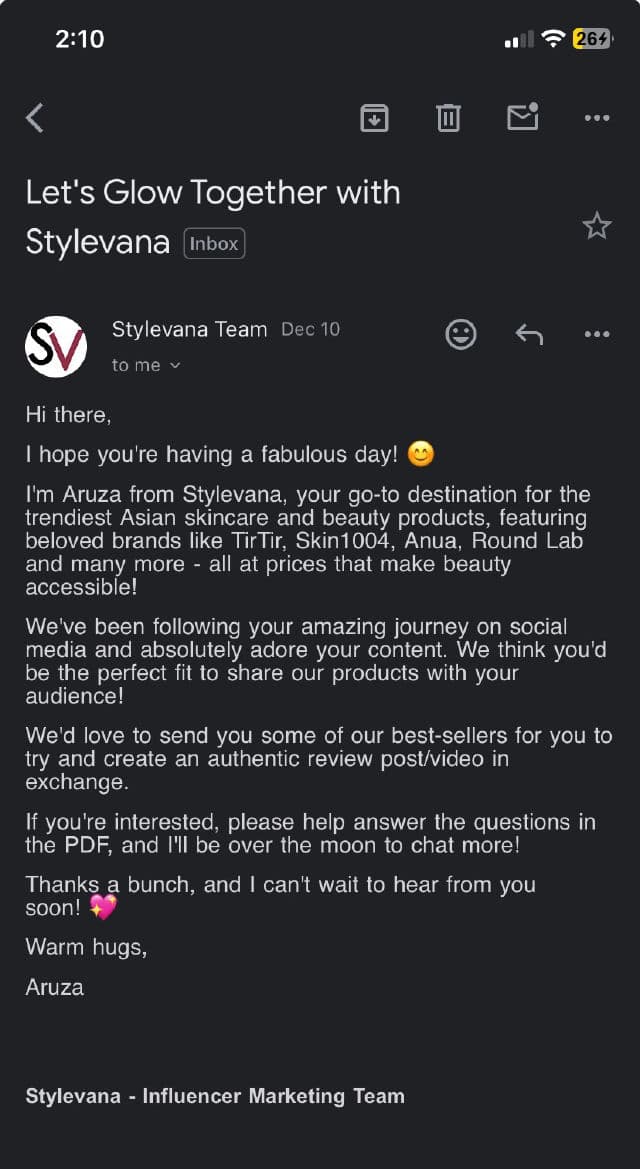Viewport: 640px width, 1169px height.
Task: Tap the email subject title
Action: [x=212, y=216]
